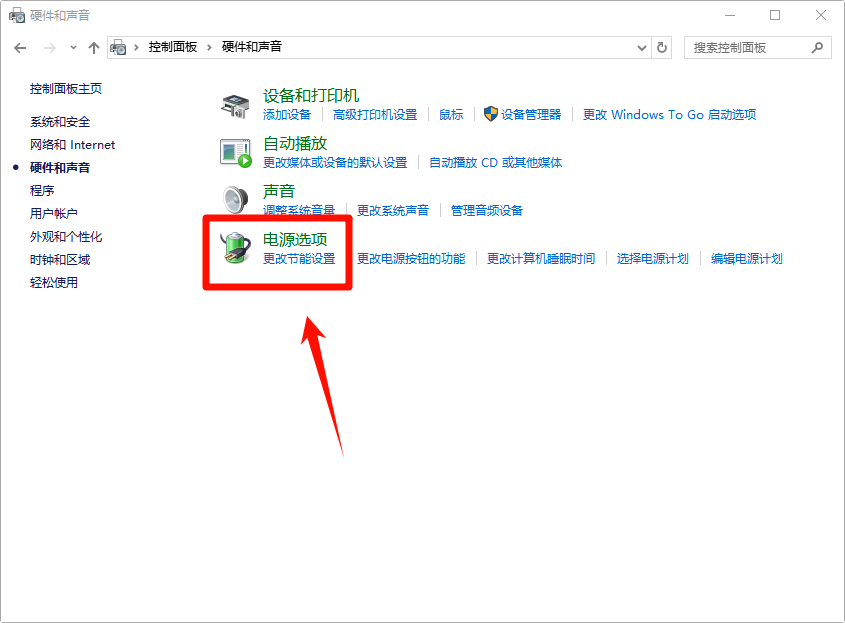Click the 管理音频设备 link
This screenshot has width=845, height=623.
pos(487,210)
